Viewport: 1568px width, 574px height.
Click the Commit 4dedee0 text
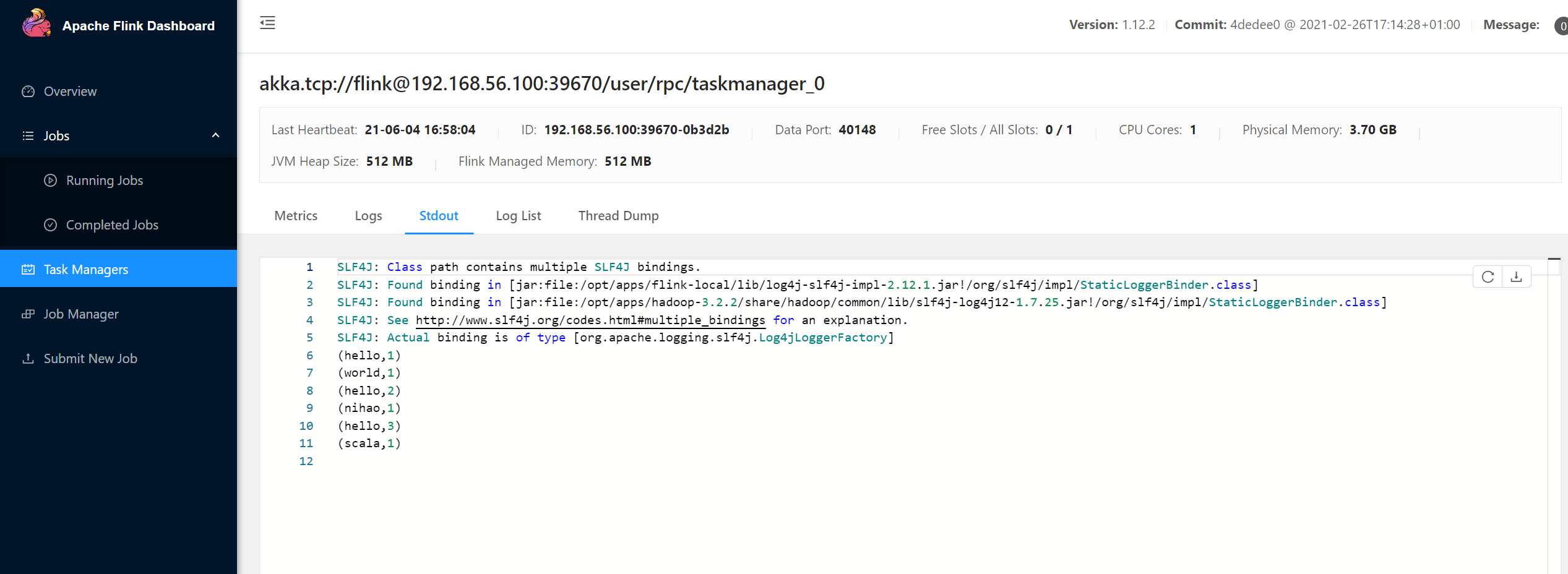click(1317, 25)
